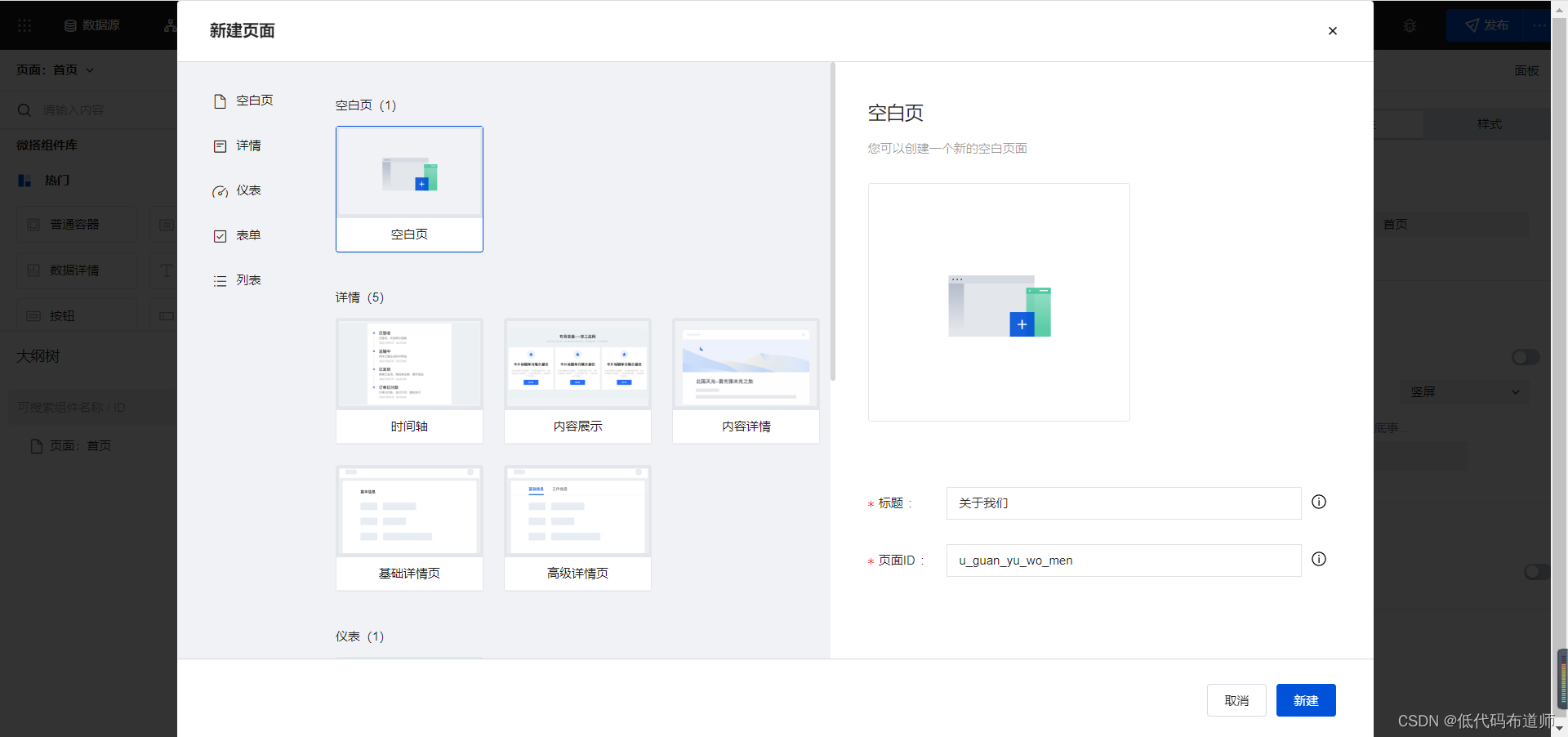Click the 详情 (5) section heading
The height and width of the screenshot is (737, 1568).
359,297
